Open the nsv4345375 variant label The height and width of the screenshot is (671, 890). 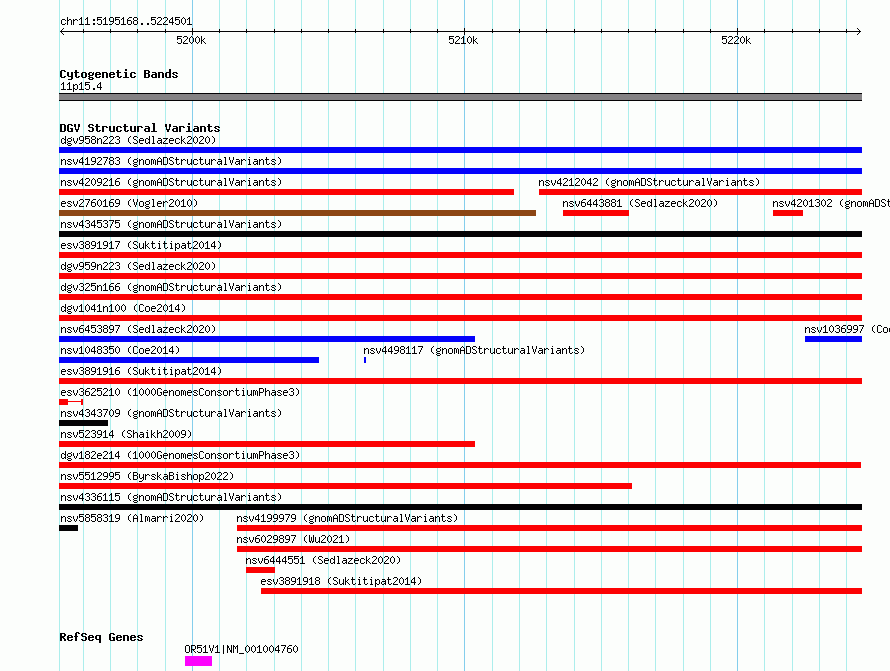click(171, 224)
